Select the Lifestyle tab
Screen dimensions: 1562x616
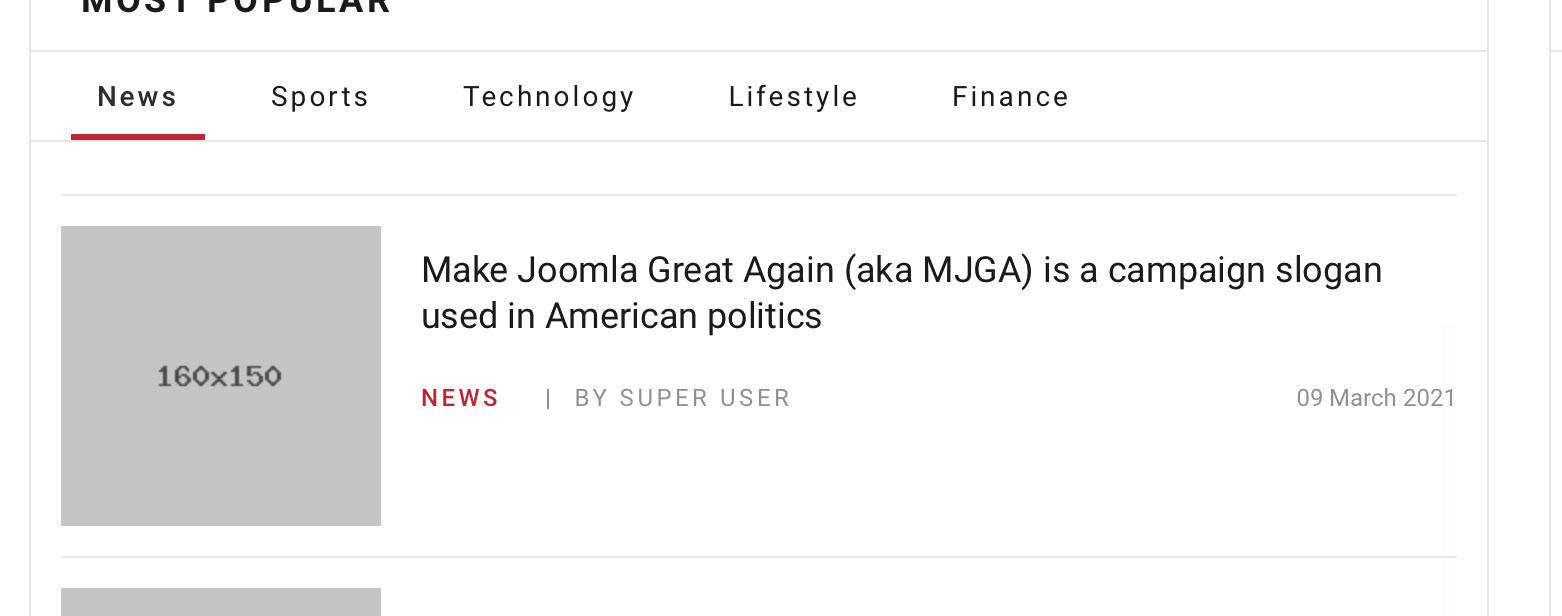pos(793,97)
